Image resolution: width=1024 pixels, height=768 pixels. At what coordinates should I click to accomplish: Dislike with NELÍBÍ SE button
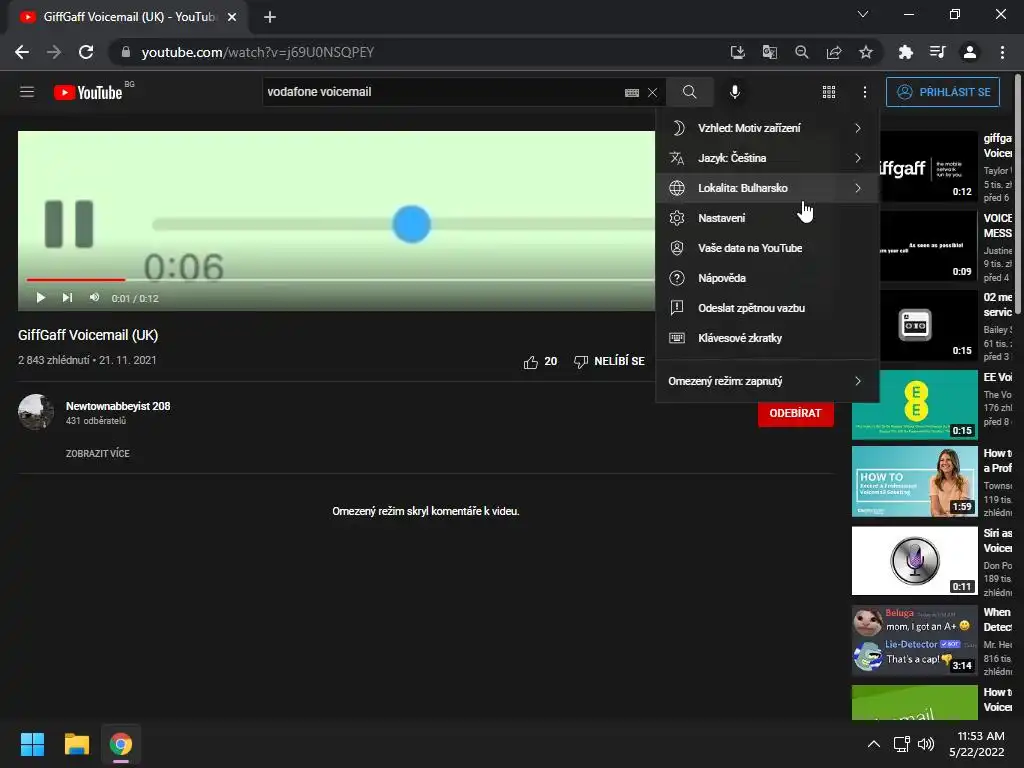(609, 362)
